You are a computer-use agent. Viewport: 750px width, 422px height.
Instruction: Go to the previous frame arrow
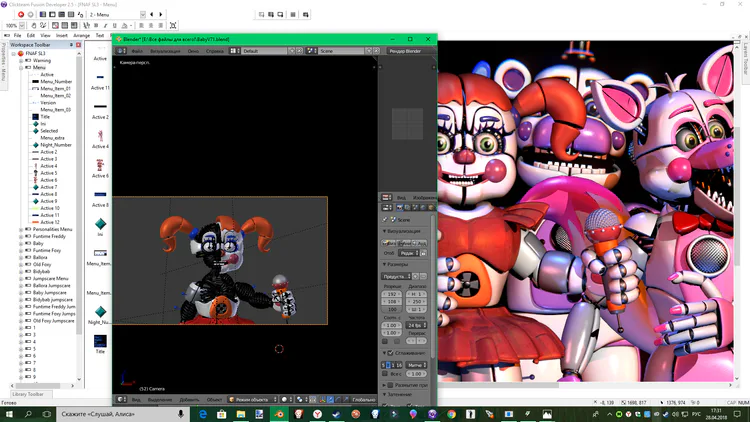pyautogui.click(x=152, y=14)
